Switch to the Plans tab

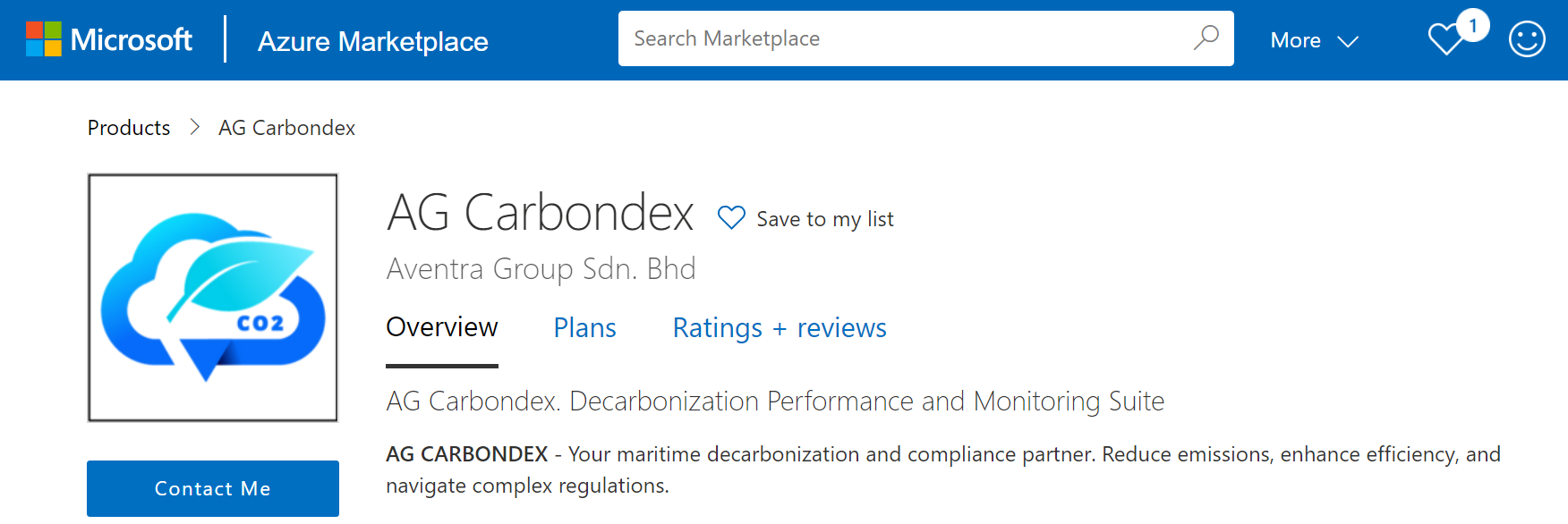pyautogui.click(x=584, y=328)
